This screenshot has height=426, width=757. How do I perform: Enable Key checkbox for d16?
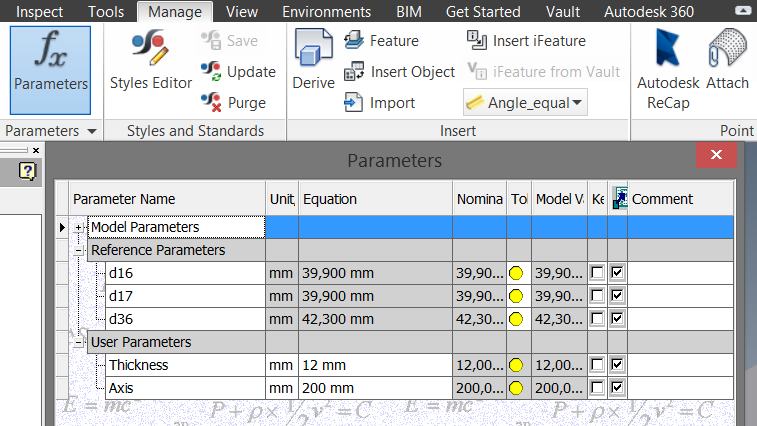tap(597, 273)
